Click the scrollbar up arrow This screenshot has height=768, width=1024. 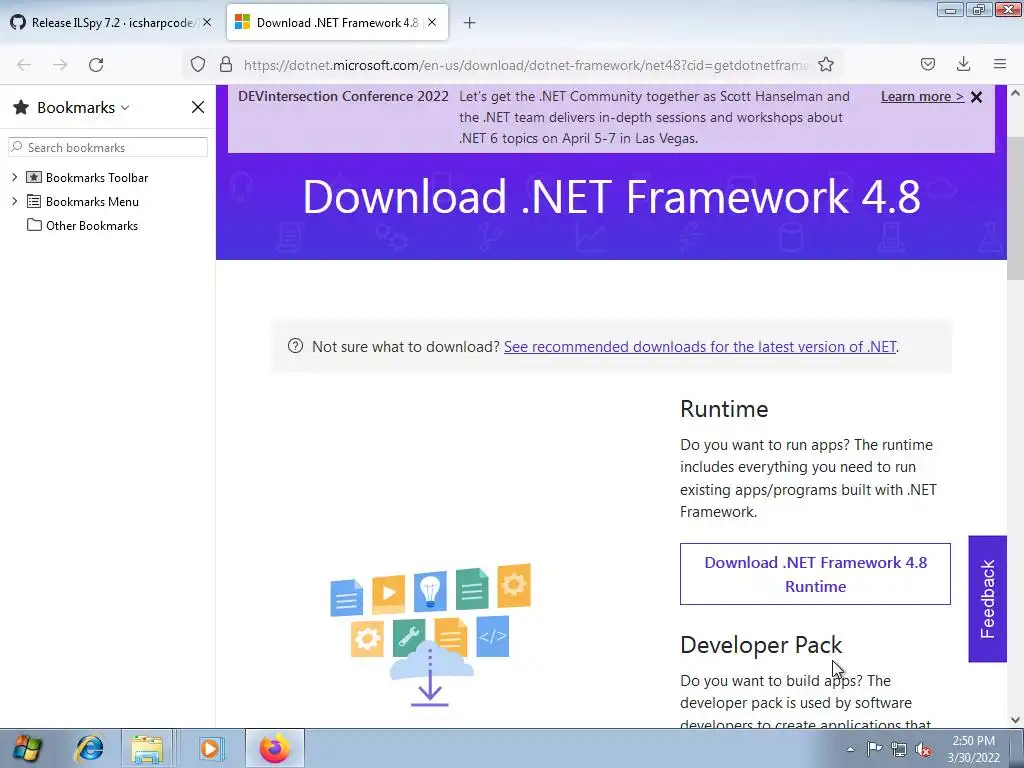(x=1016, y=93)
